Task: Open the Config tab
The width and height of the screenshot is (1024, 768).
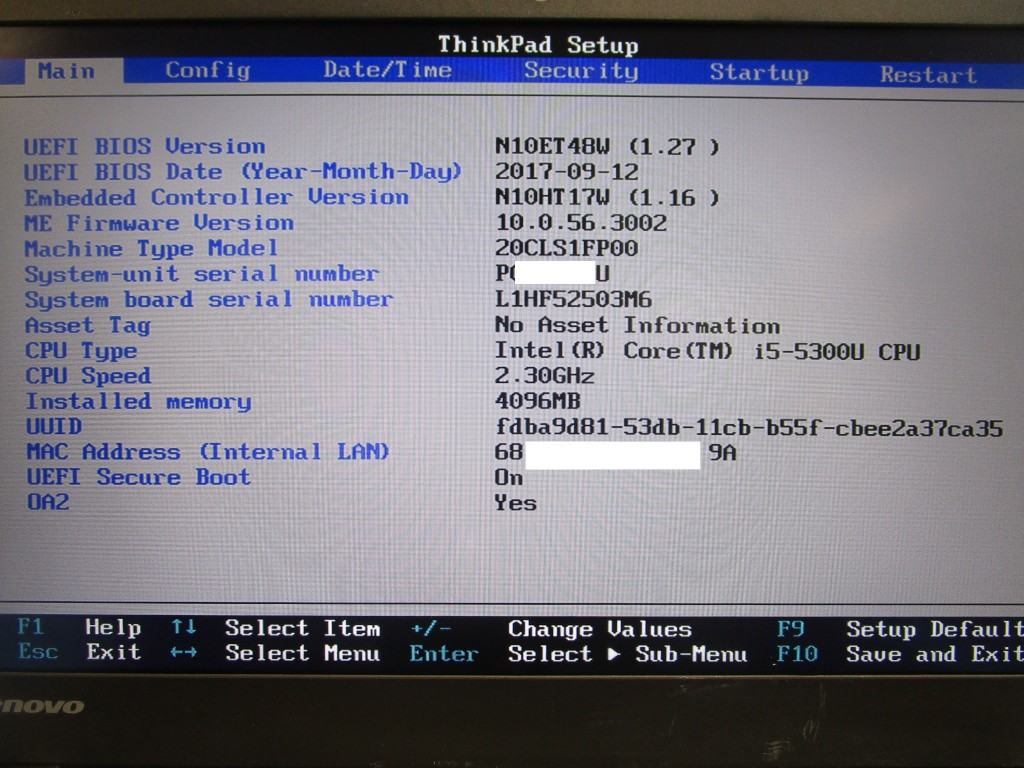Action: [x=208, y=70]
